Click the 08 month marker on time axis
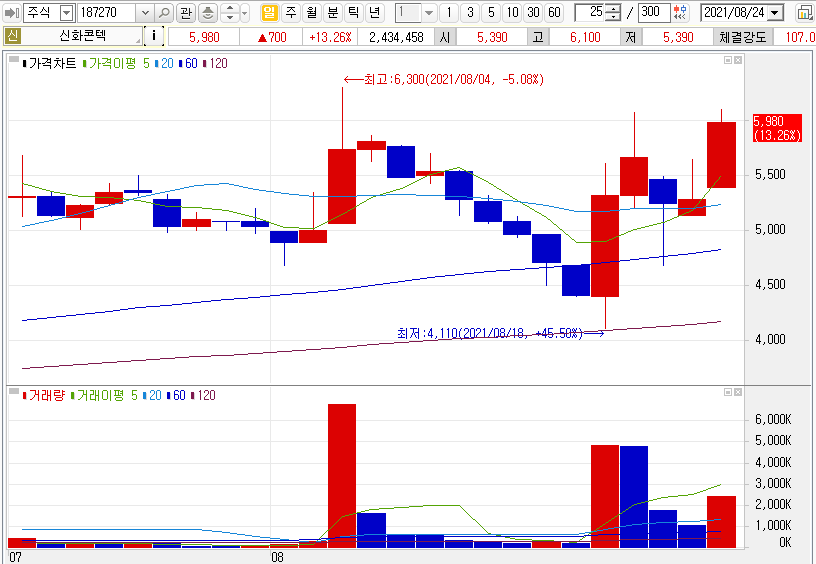 (x=277, y=557)
